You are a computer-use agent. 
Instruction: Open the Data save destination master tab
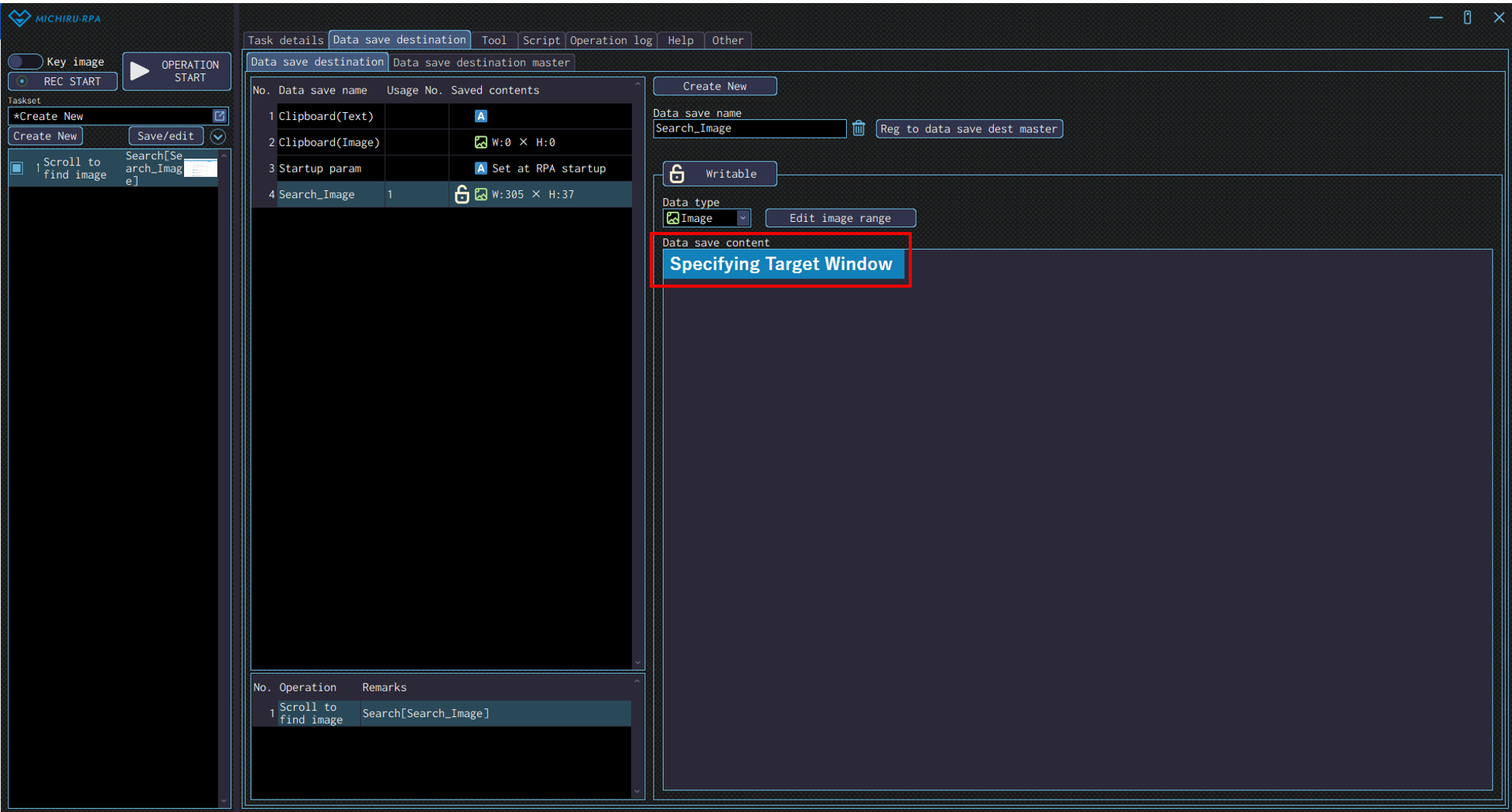coord(481,63)
